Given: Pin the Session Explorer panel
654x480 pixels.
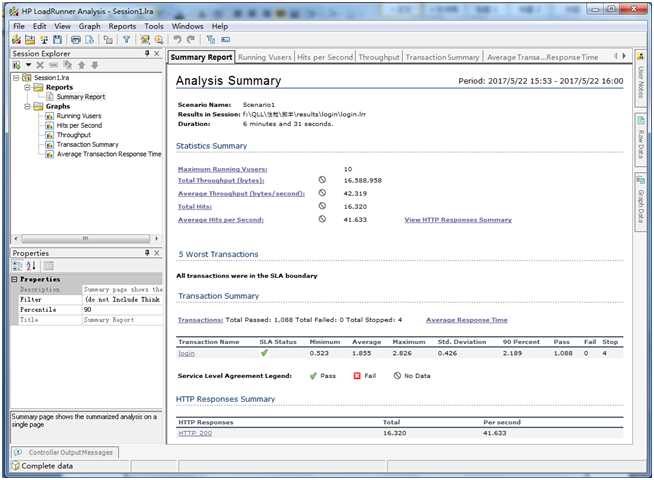Looking at the screenshot, I should (x=147, y=53).
